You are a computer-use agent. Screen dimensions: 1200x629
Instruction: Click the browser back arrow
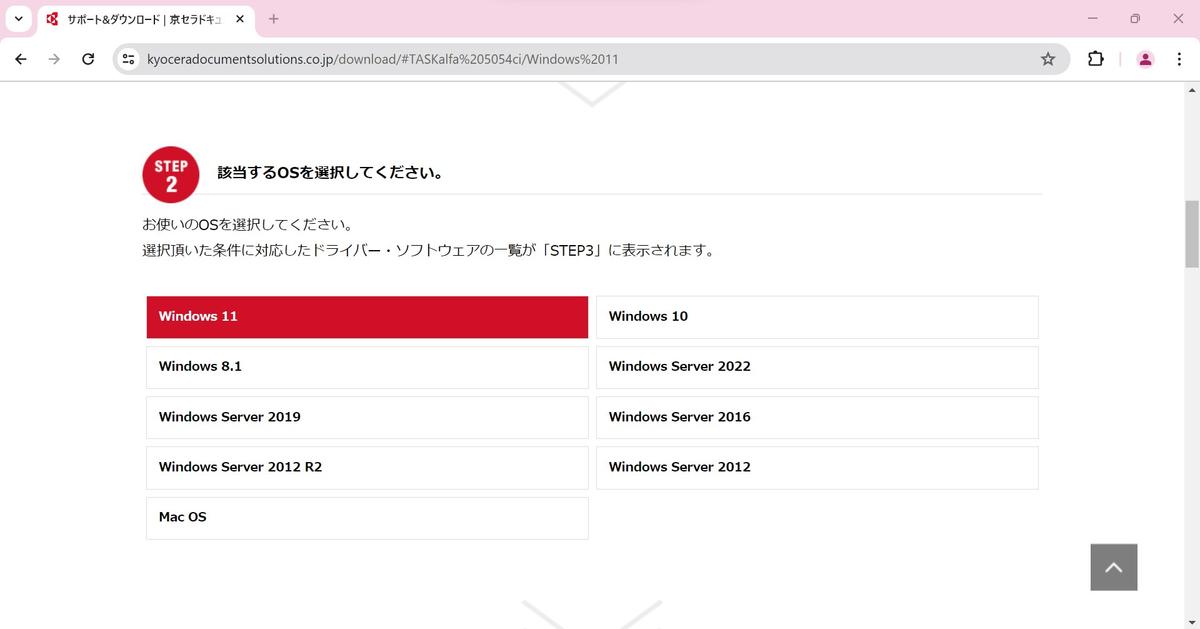pyautogui.click(x=20, y=59)
